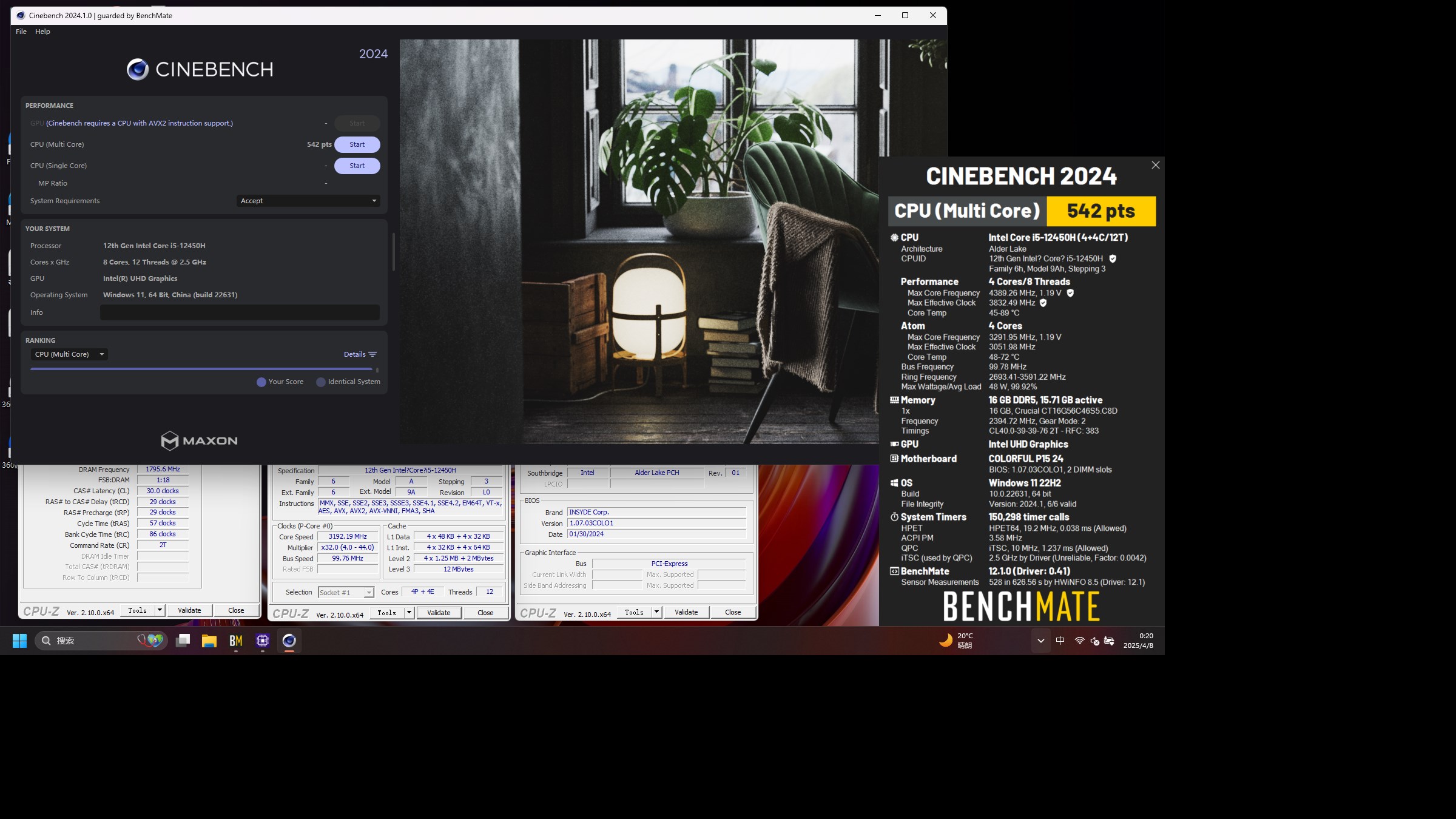Open Tools dropdown arrow in memory CPU-Z window
The height and width of the screenshot is (819, 1456).
click(160, 611)
